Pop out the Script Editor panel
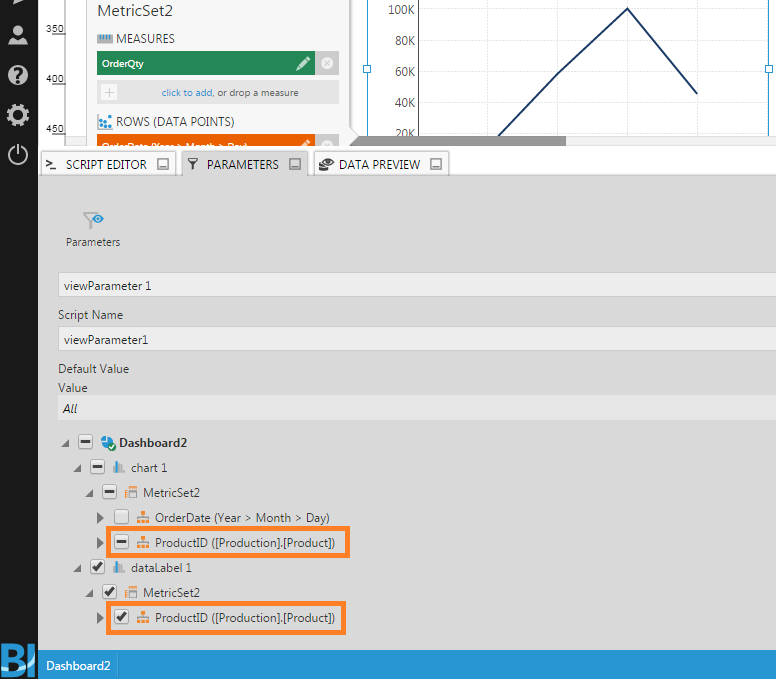Viewport: 776px width, 679px height. (x=163, y=164)
